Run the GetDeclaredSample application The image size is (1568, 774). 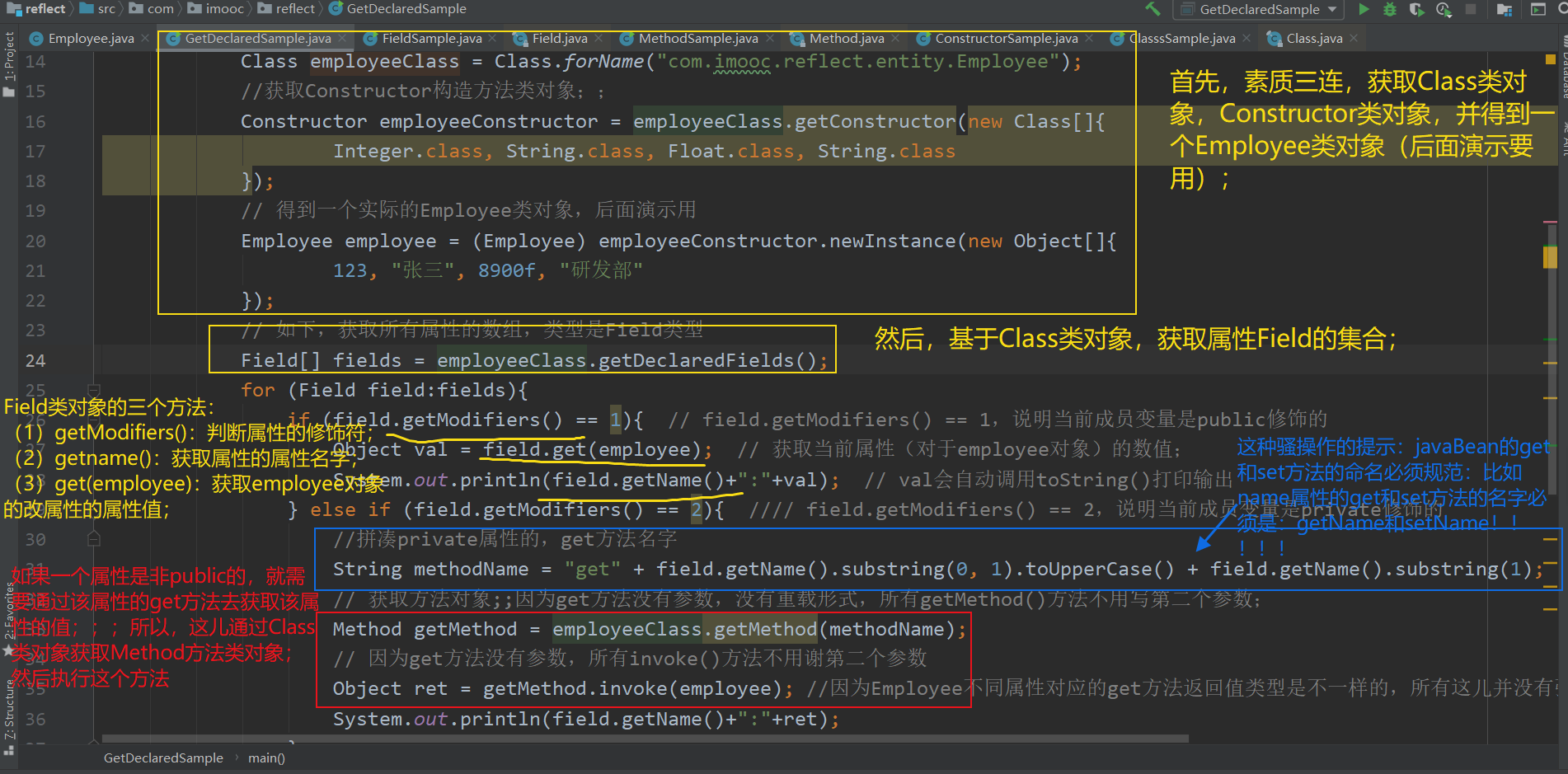pos(1364,10)
